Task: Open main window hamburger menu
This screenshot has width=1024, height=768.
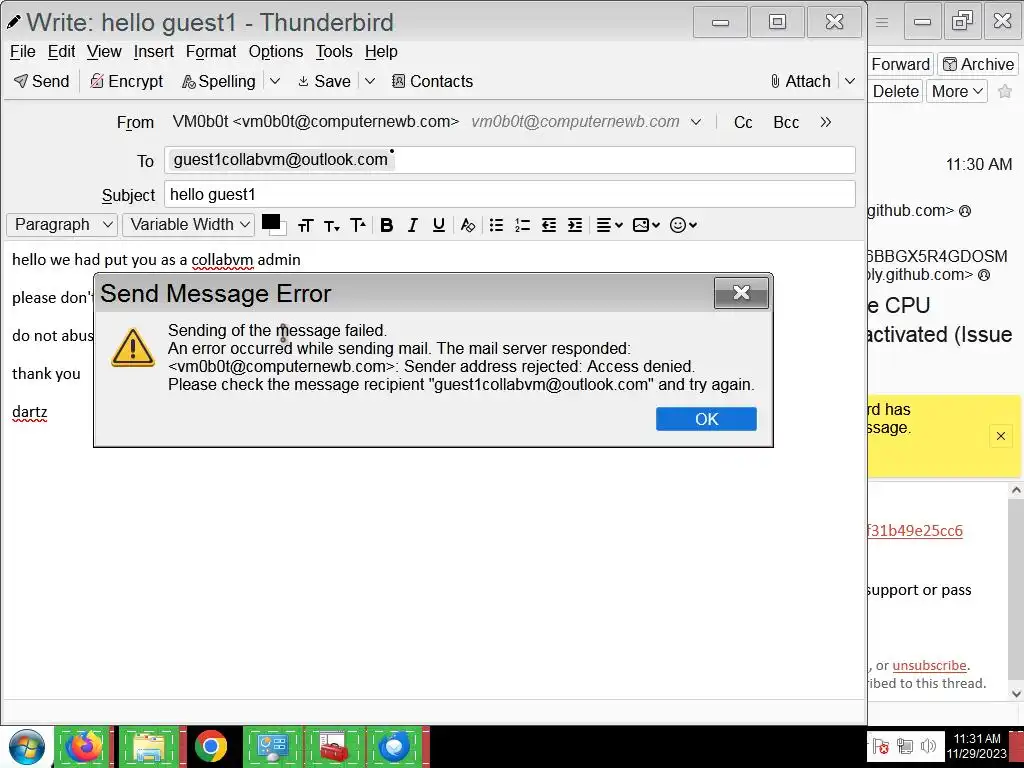Action: click(882, 22)
